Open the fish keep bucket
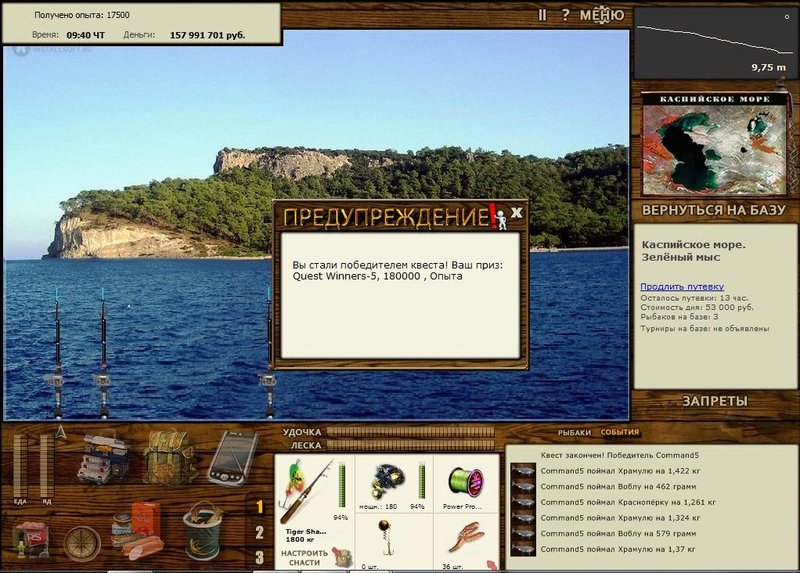 pyautogui.click(x=203, y=530)
